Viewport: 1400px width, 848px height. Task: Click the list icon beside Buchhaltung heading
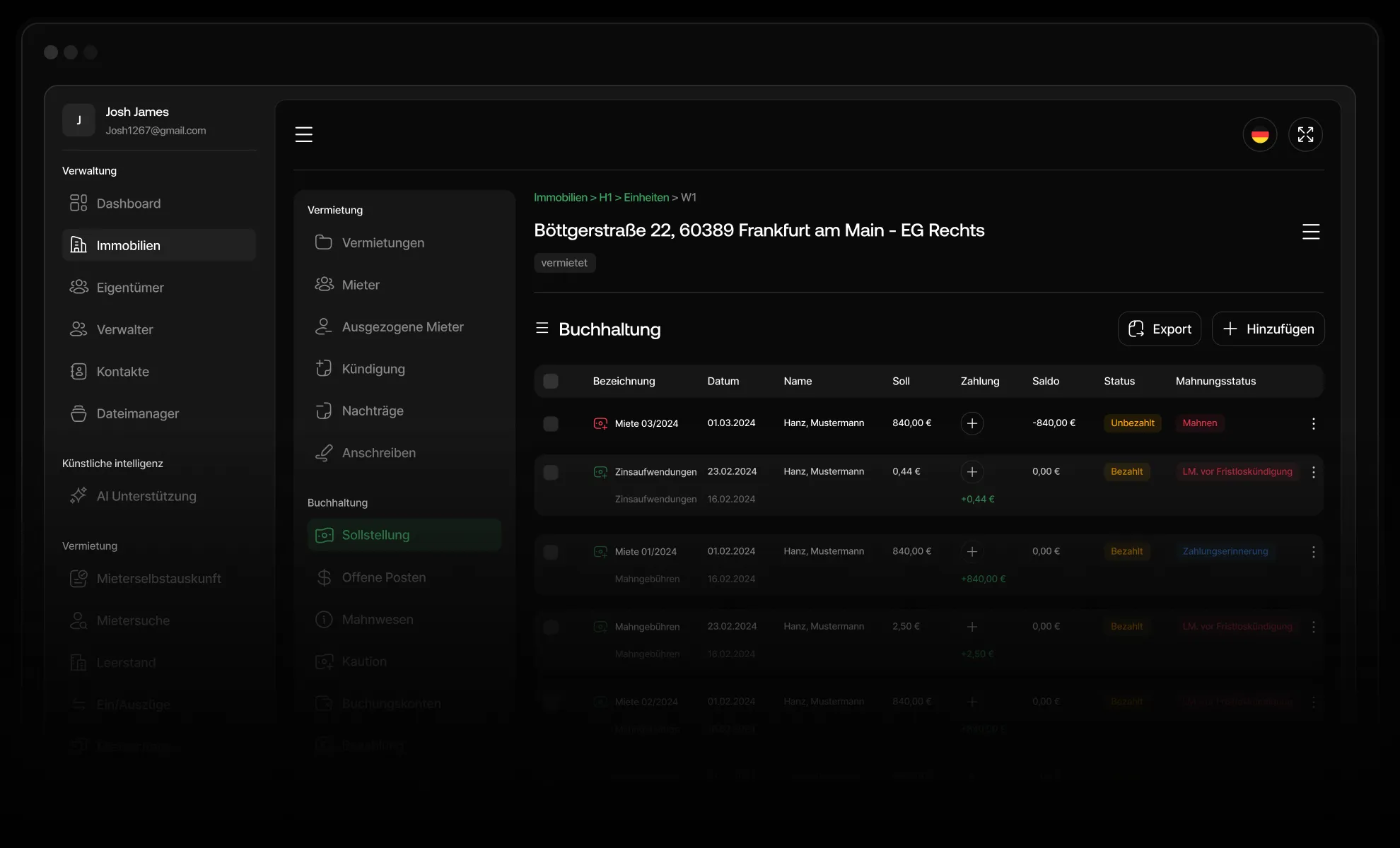pyautogui.click(x=542, y=328)
